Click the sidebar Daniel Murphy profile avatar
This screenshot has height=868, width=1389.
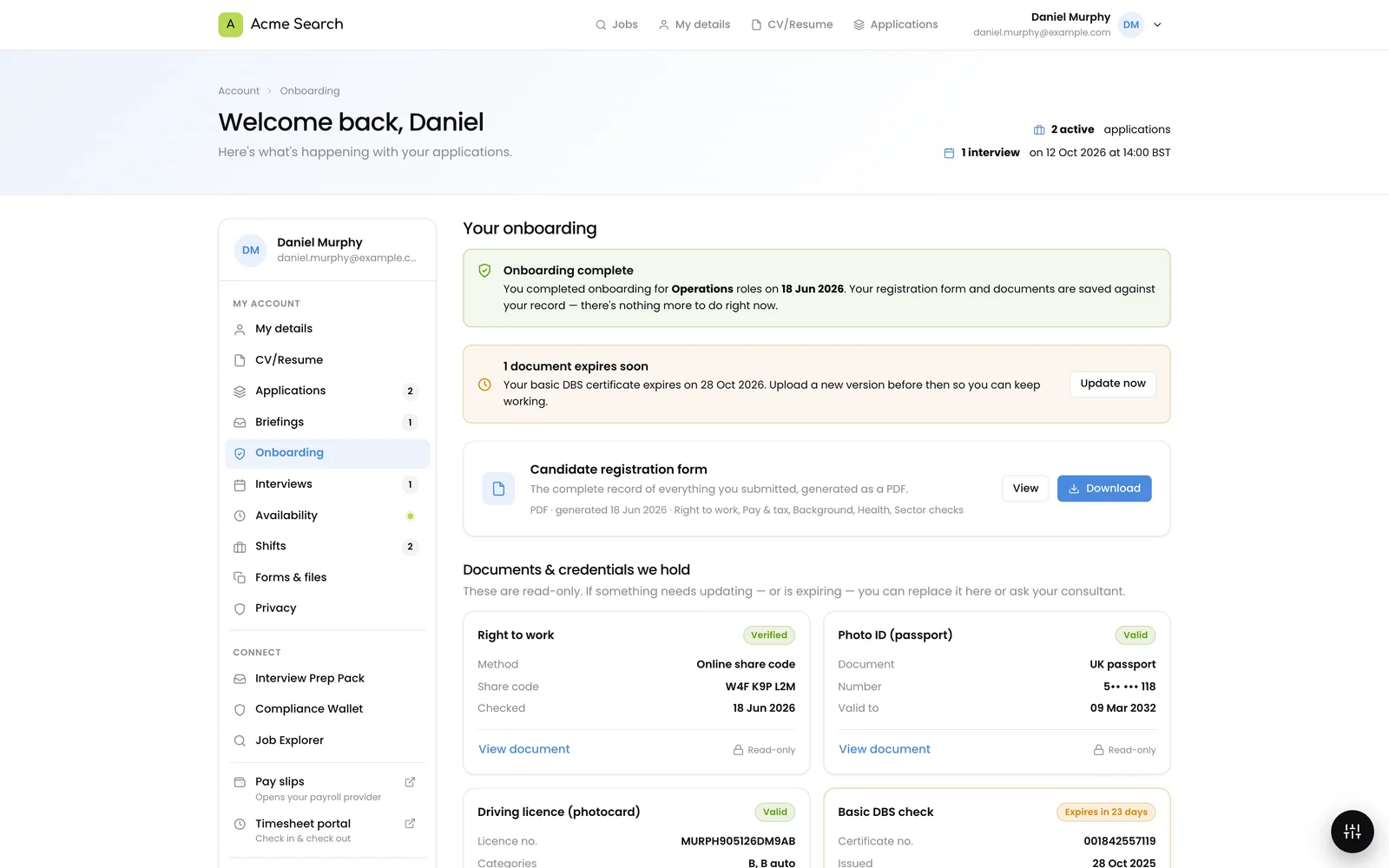pos(251,250)
